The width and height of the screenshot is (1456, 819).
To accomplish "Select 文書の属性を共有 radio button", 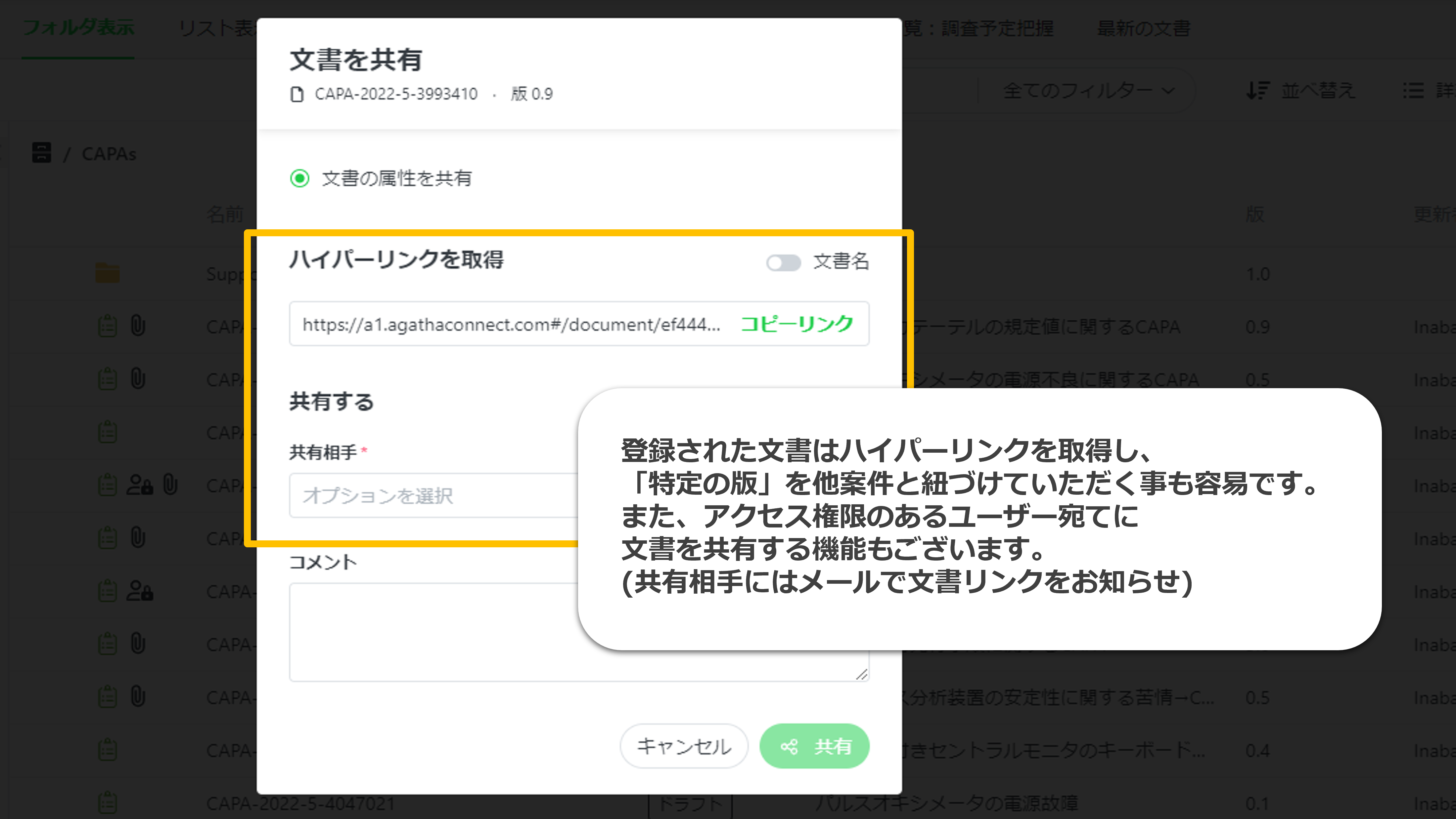I will [x=299, y=179].
